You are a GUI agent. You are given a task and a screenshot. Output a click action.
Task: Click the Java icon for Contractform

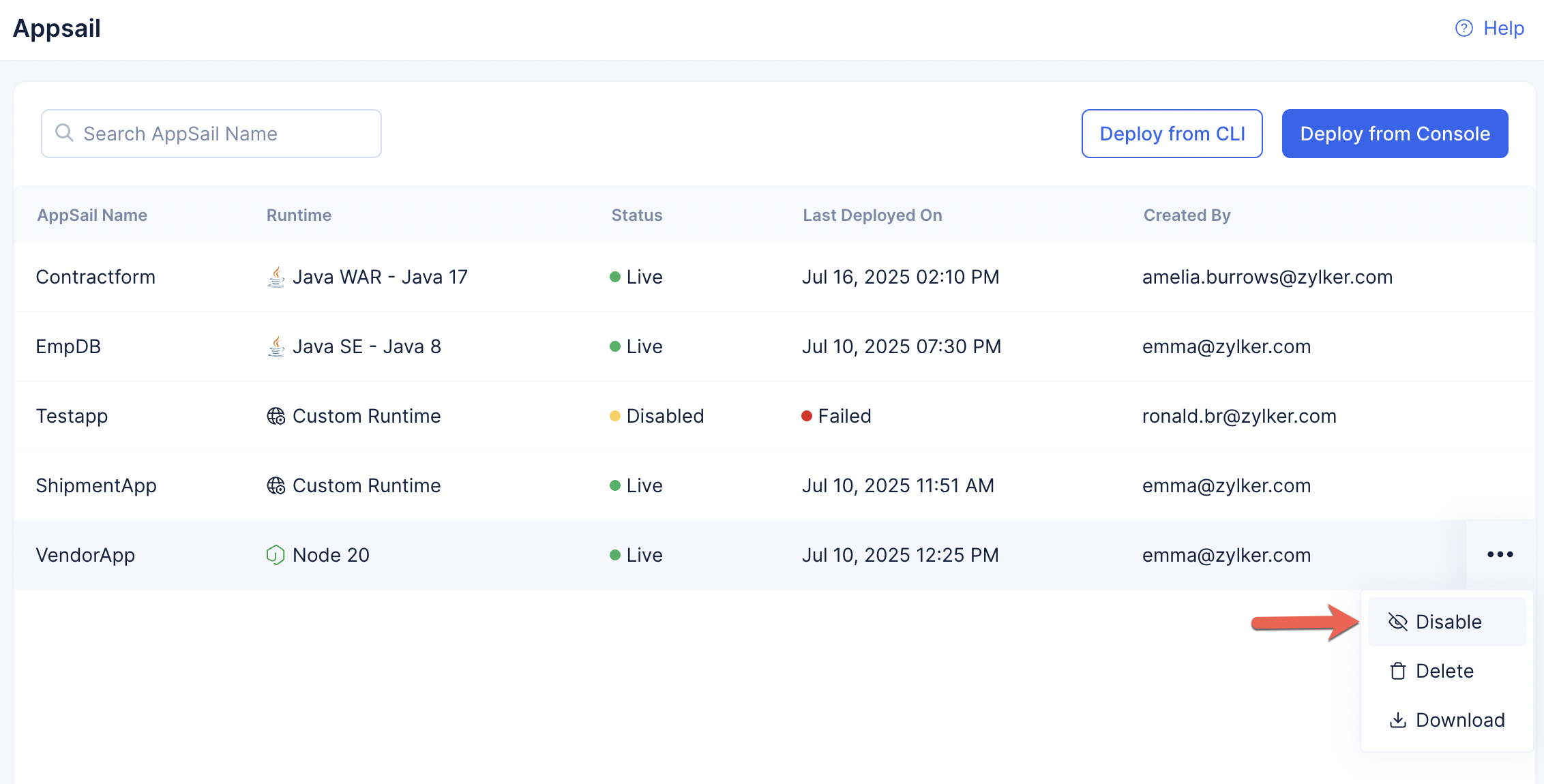click(276, 277)
